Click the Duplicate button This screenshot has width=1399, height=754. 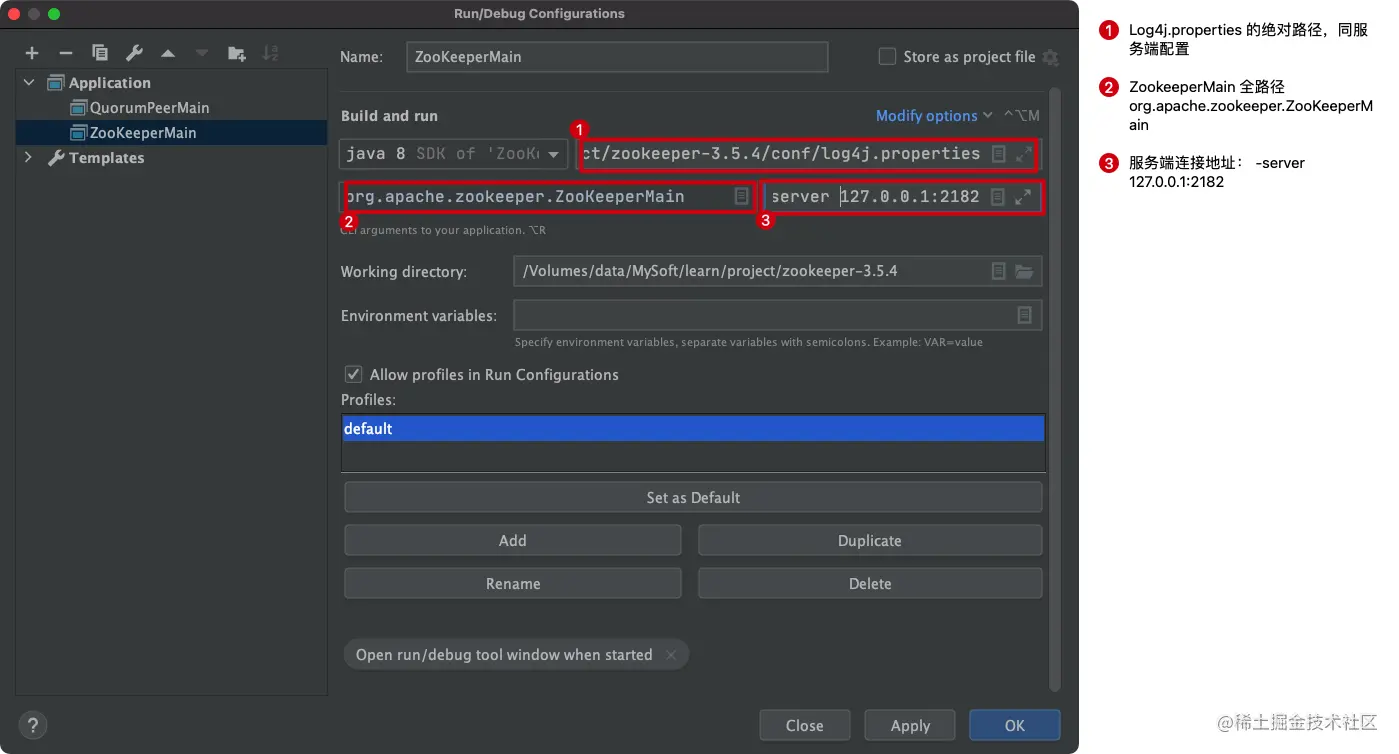pos(870,540)
